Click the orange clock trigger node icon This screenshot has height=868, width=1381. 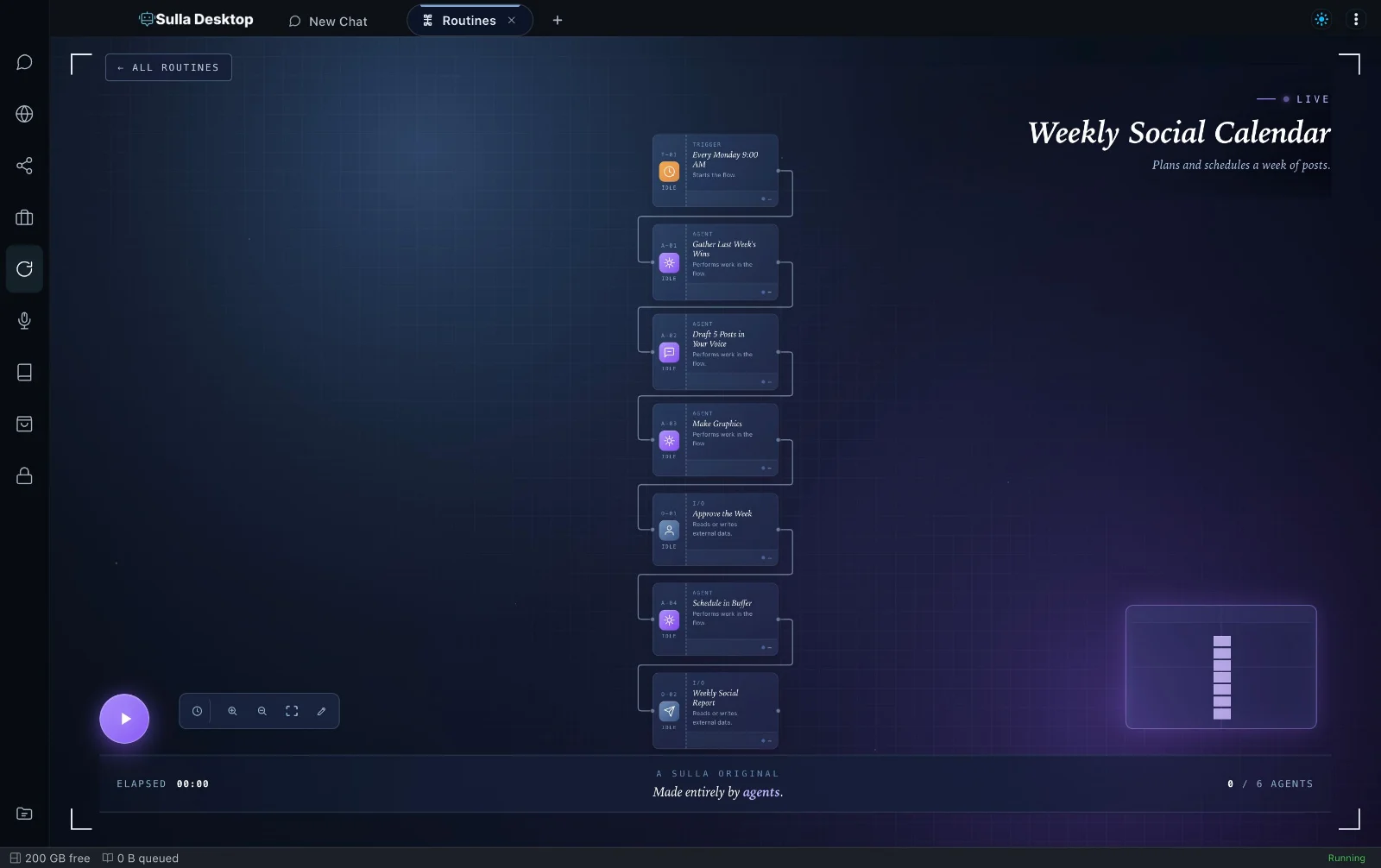669,172
